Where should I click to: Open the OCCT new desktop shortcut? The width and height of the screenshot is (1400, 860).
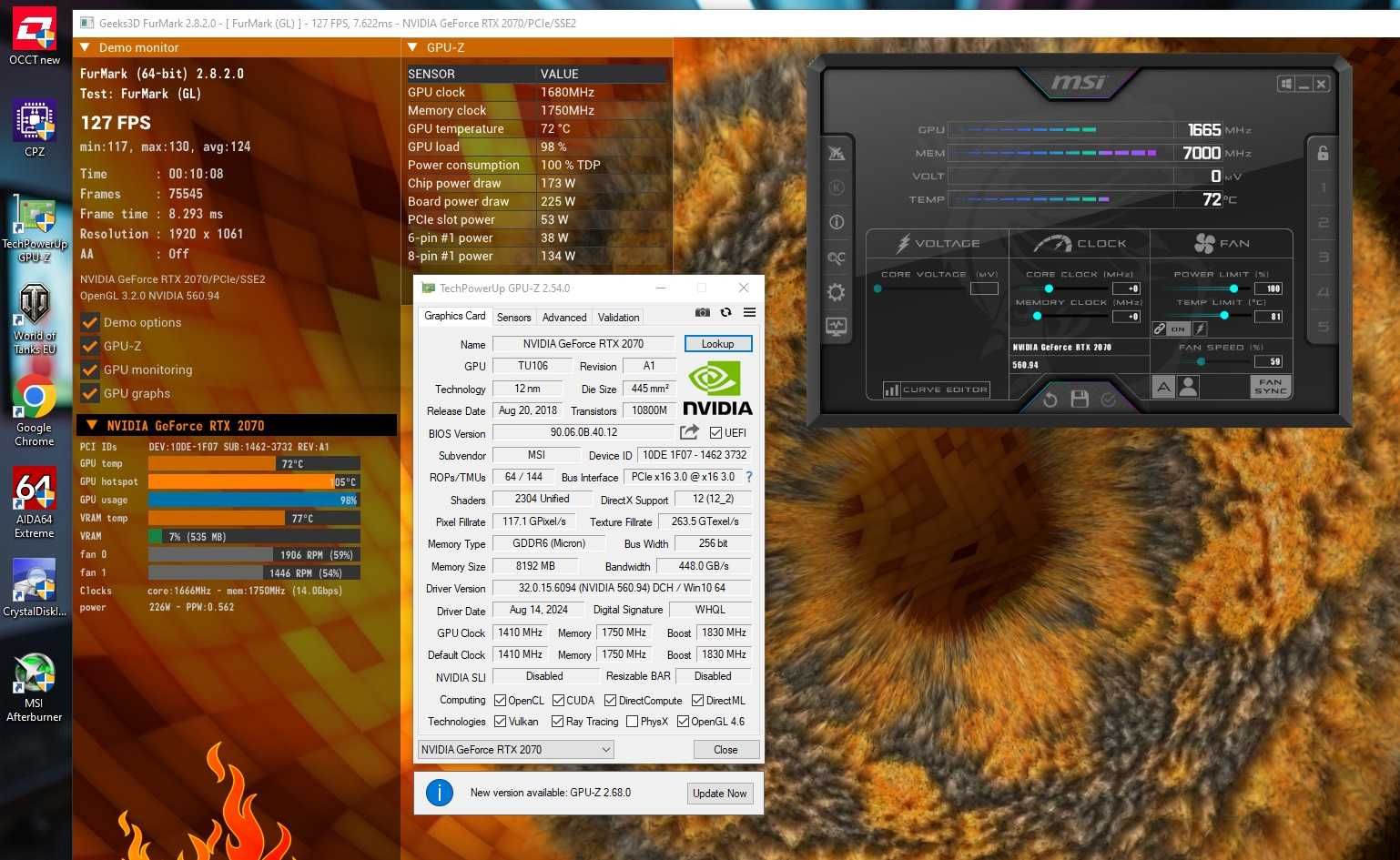pyautogui.click(x=35, y=36)
